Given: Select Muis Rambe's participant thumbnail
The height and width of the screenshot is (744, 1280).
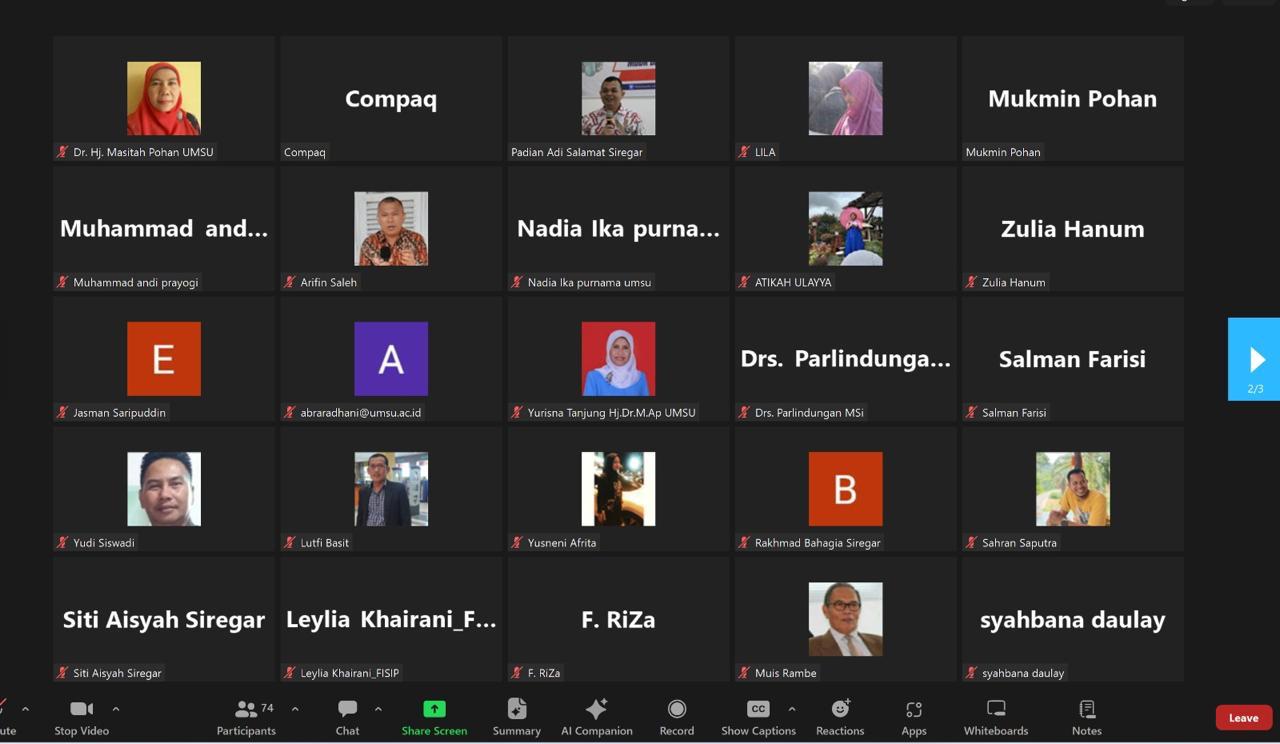Looking at the screenshot, I should point(845,619).
